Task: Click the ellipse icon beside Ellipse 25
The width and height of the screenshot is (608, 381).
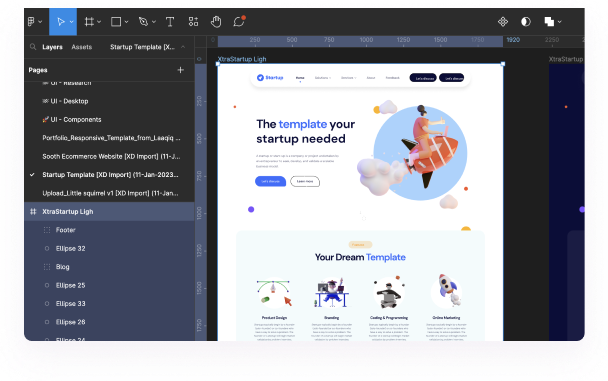Action: [47, 285]
